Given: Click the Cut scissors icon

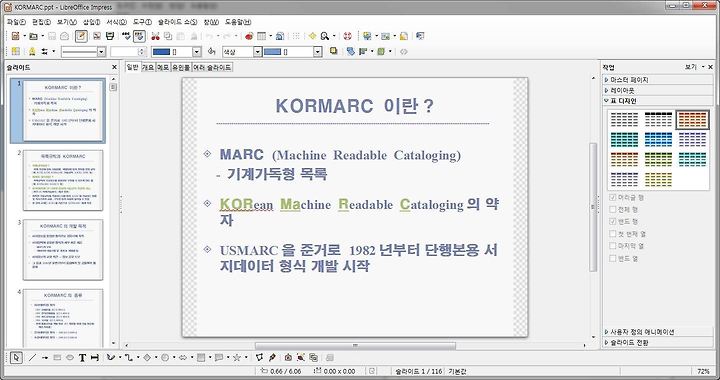Looking at the screenshot, I should coord(155,36).
